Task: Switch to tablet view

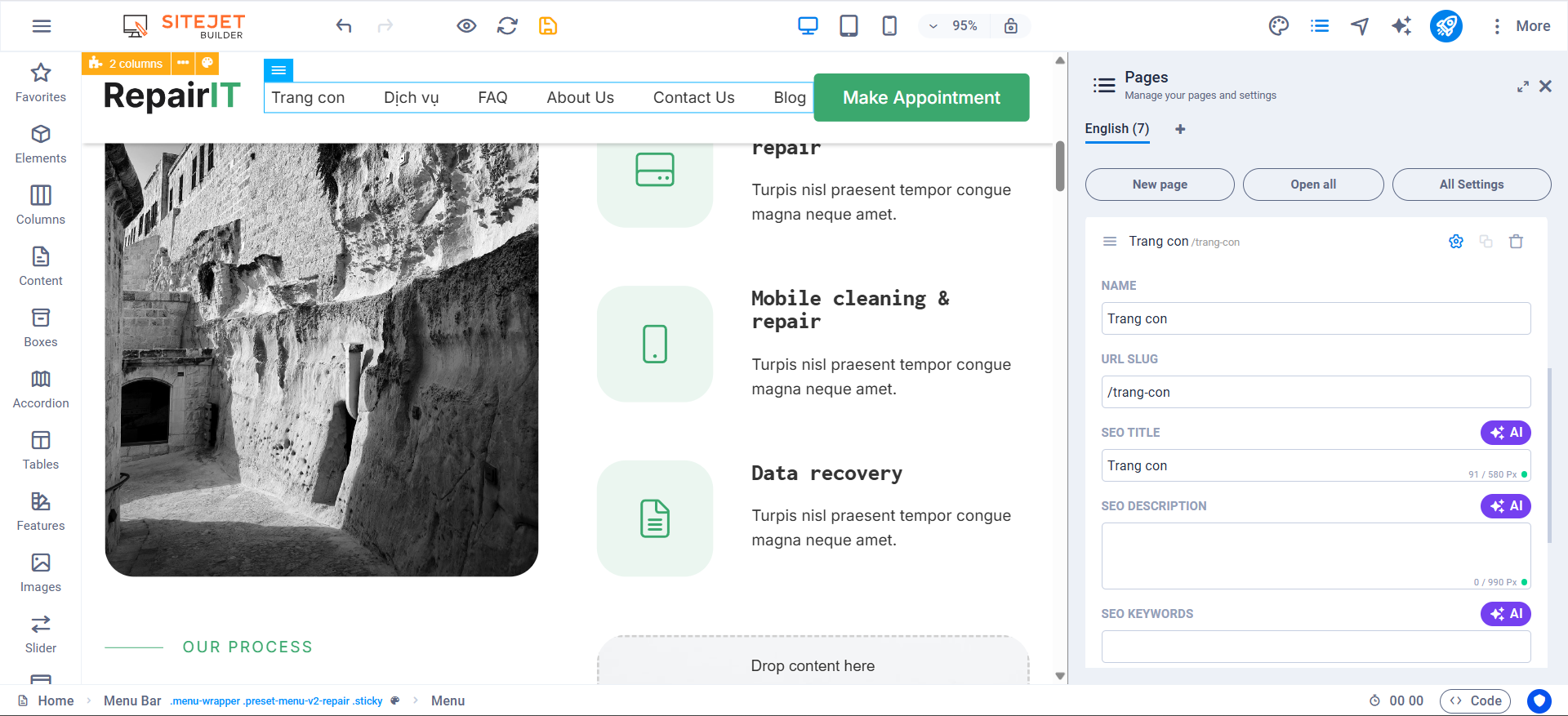Action: pos(849,26)
